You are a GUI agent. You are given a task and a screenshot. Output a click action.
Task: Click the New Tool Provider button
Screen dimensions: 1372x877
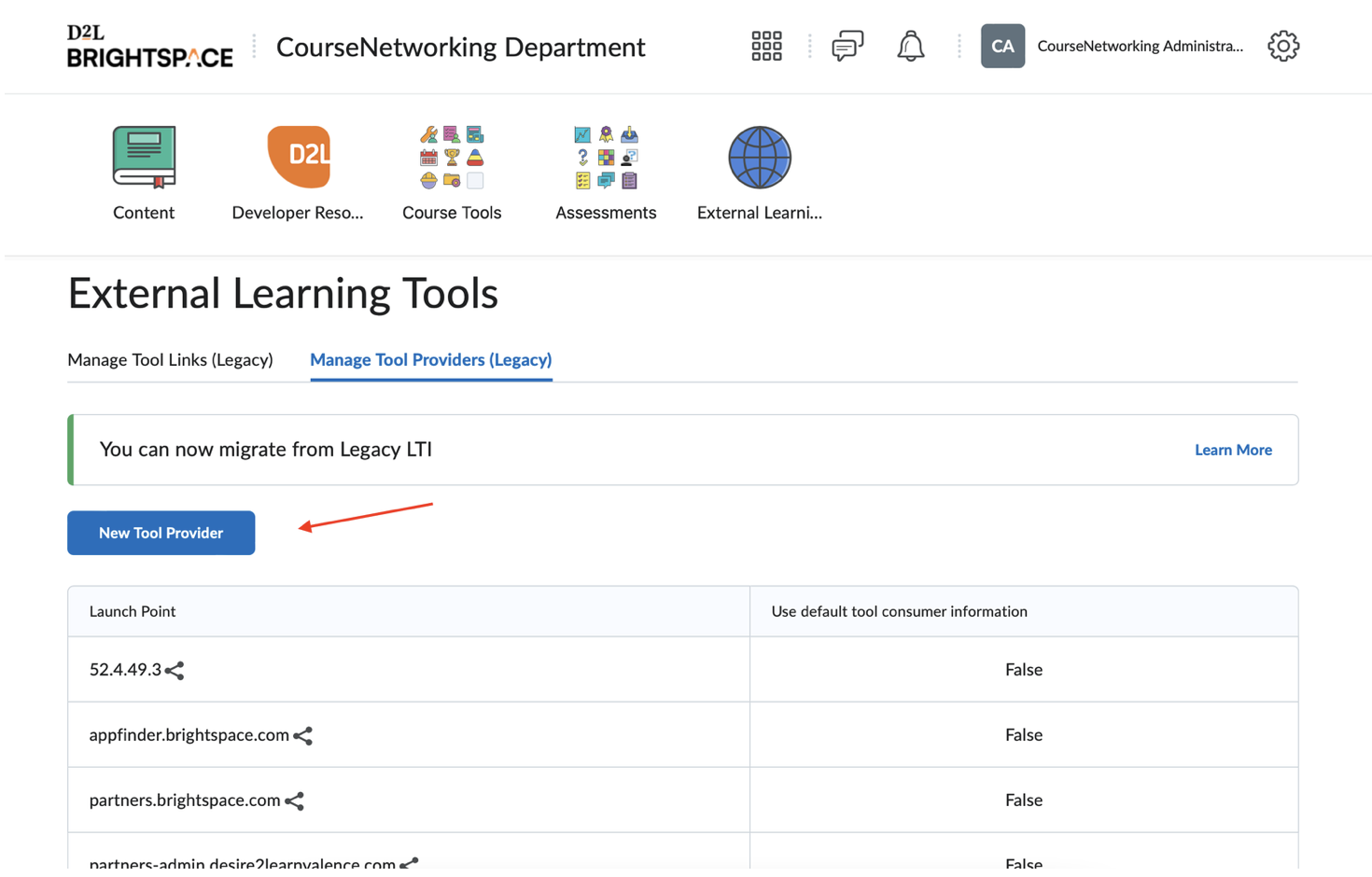click(x=161, y=533)
